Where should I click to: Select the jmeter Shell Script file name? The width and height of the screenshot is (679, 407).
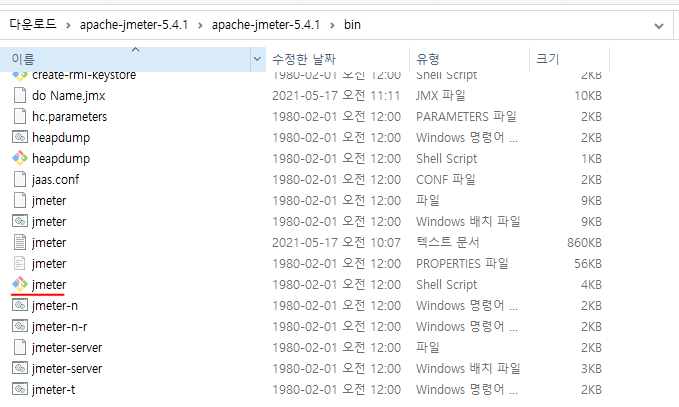(x=49, y=284)
